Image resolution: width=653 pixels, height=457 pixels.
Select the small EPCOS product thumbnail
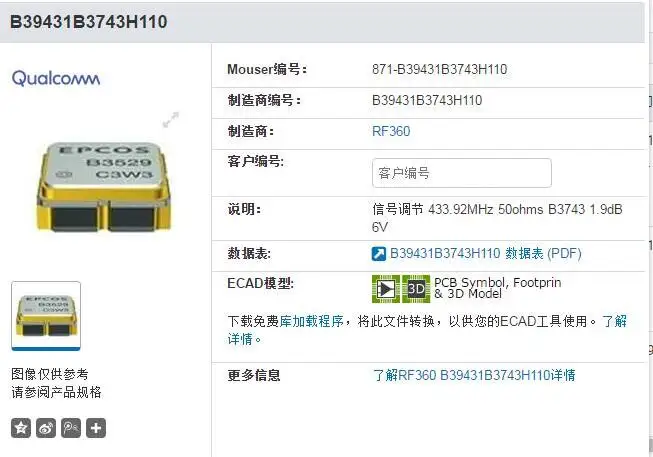pos(46,315)
